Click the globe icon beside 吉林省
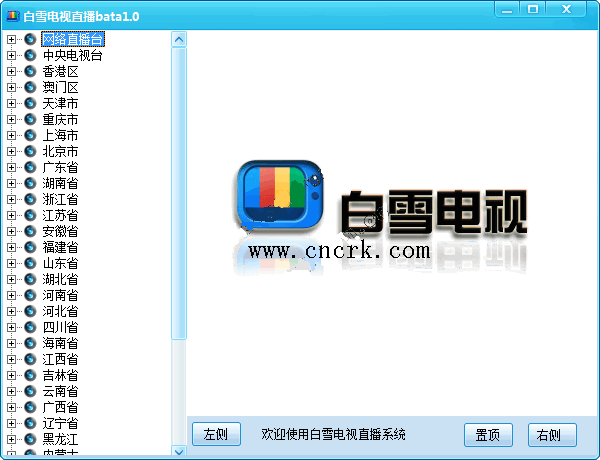Viewport: 600px width, 460px height. point(30,375)
